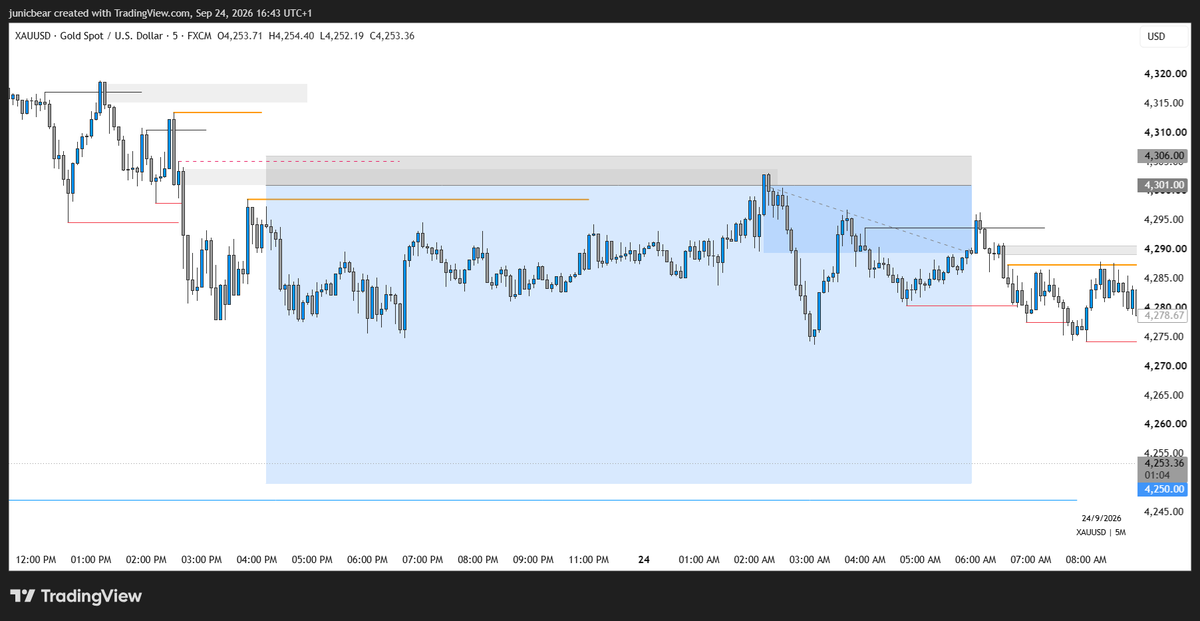Click the 11:00 PM time axis label

[x=588, y=560]
